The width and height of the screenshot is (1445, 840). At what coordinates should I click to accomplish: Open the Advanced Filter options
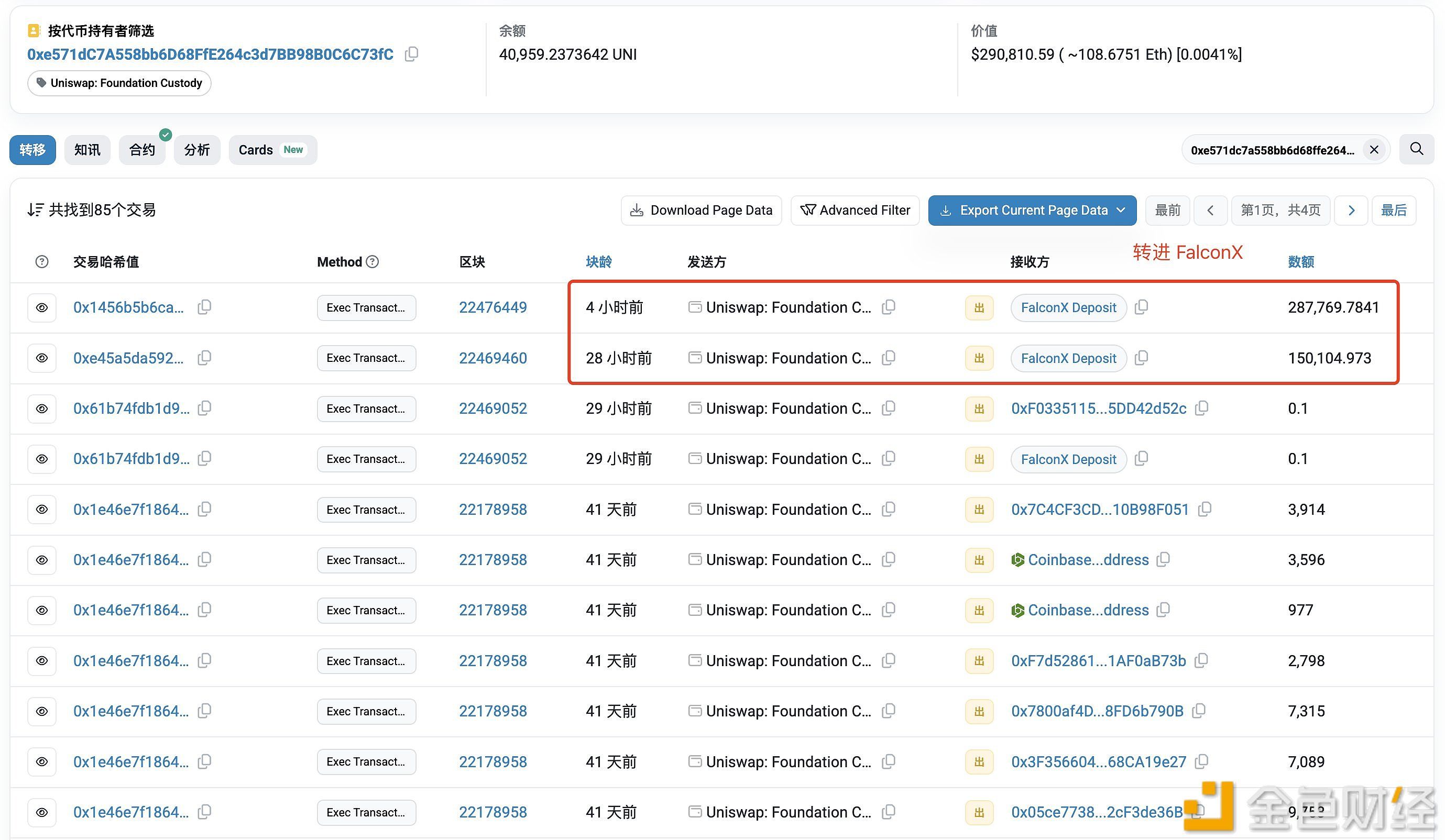[855, 211]
